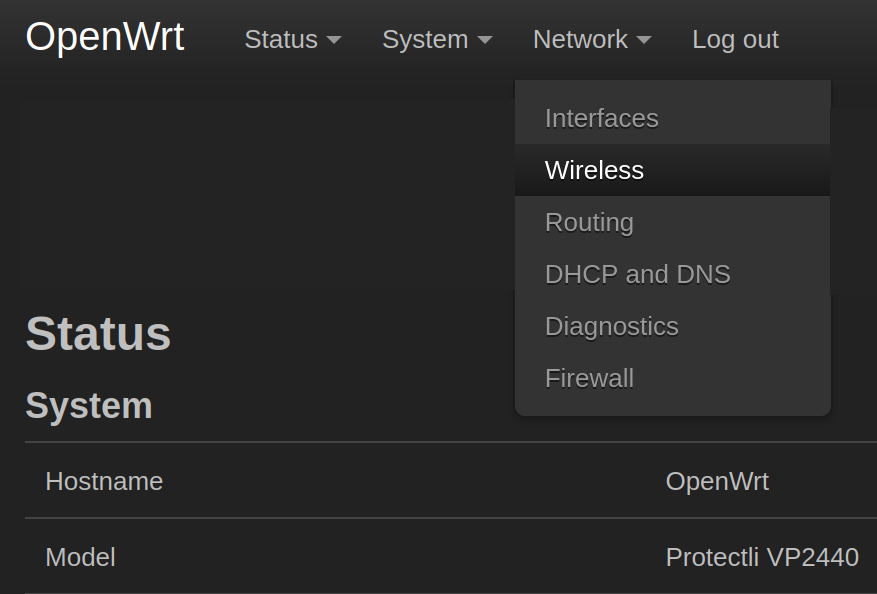Collapse the Network dropdown menu
The image size is (877, 594).
coord(591,39)
